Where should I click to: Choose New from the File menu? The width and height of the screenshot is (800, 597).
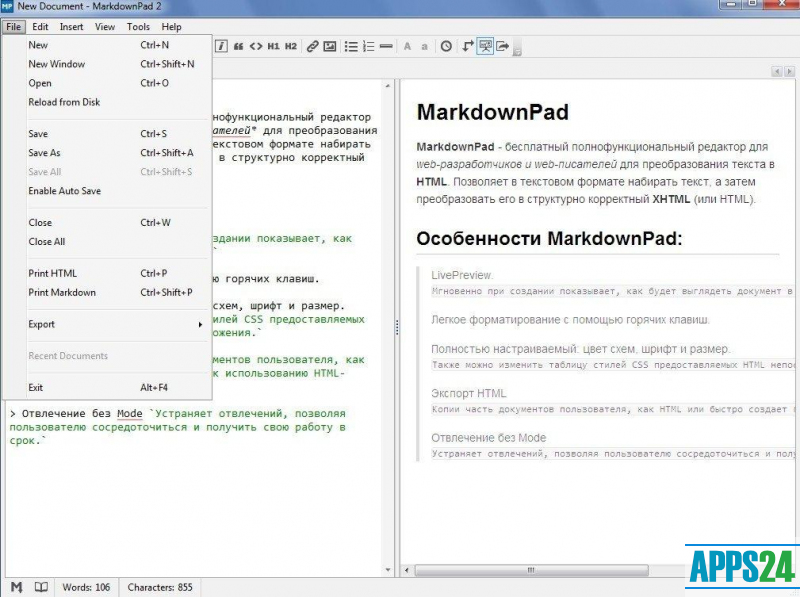click(x=107, y=45)
